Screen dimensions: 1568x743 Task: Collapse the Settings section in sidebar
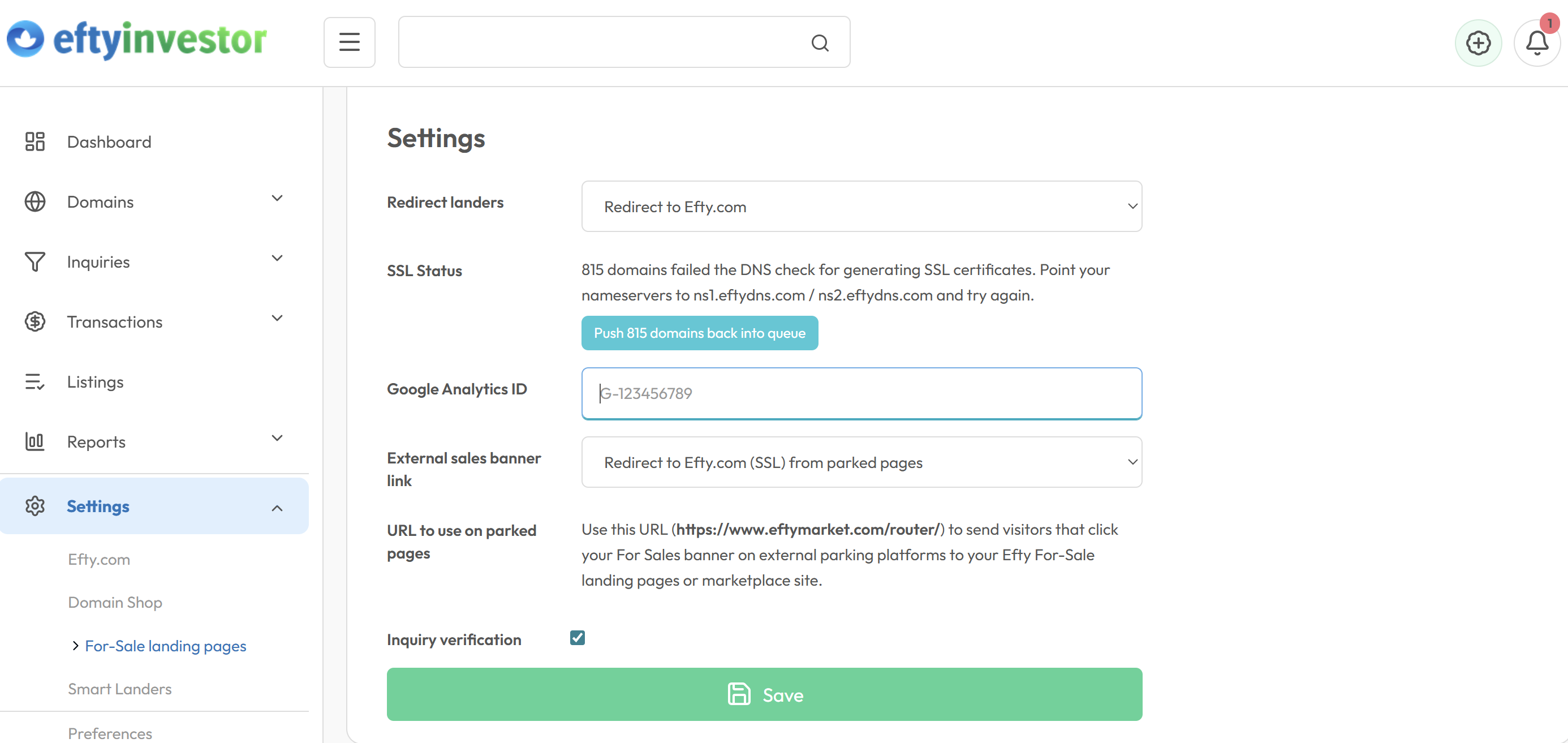click(277, 508)
